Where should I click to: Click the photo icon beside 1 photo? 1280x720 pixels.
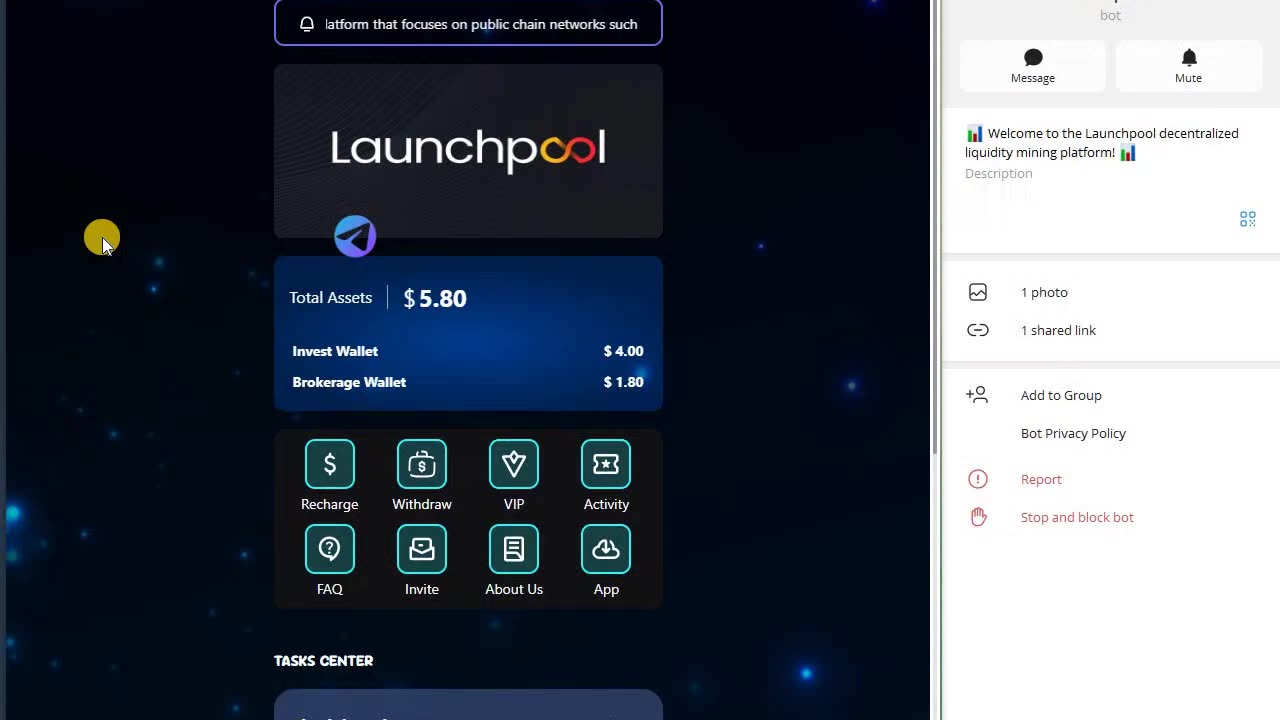click(978, 292)
